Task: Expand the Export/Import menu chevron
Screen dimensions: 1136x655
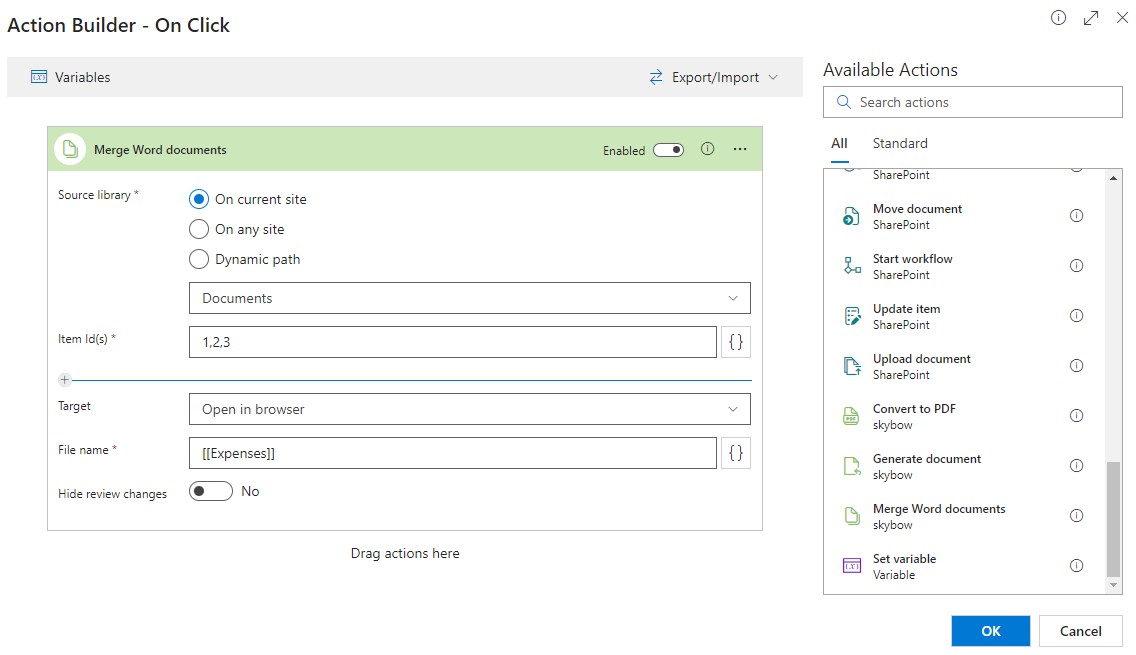Action: (773, 77)
